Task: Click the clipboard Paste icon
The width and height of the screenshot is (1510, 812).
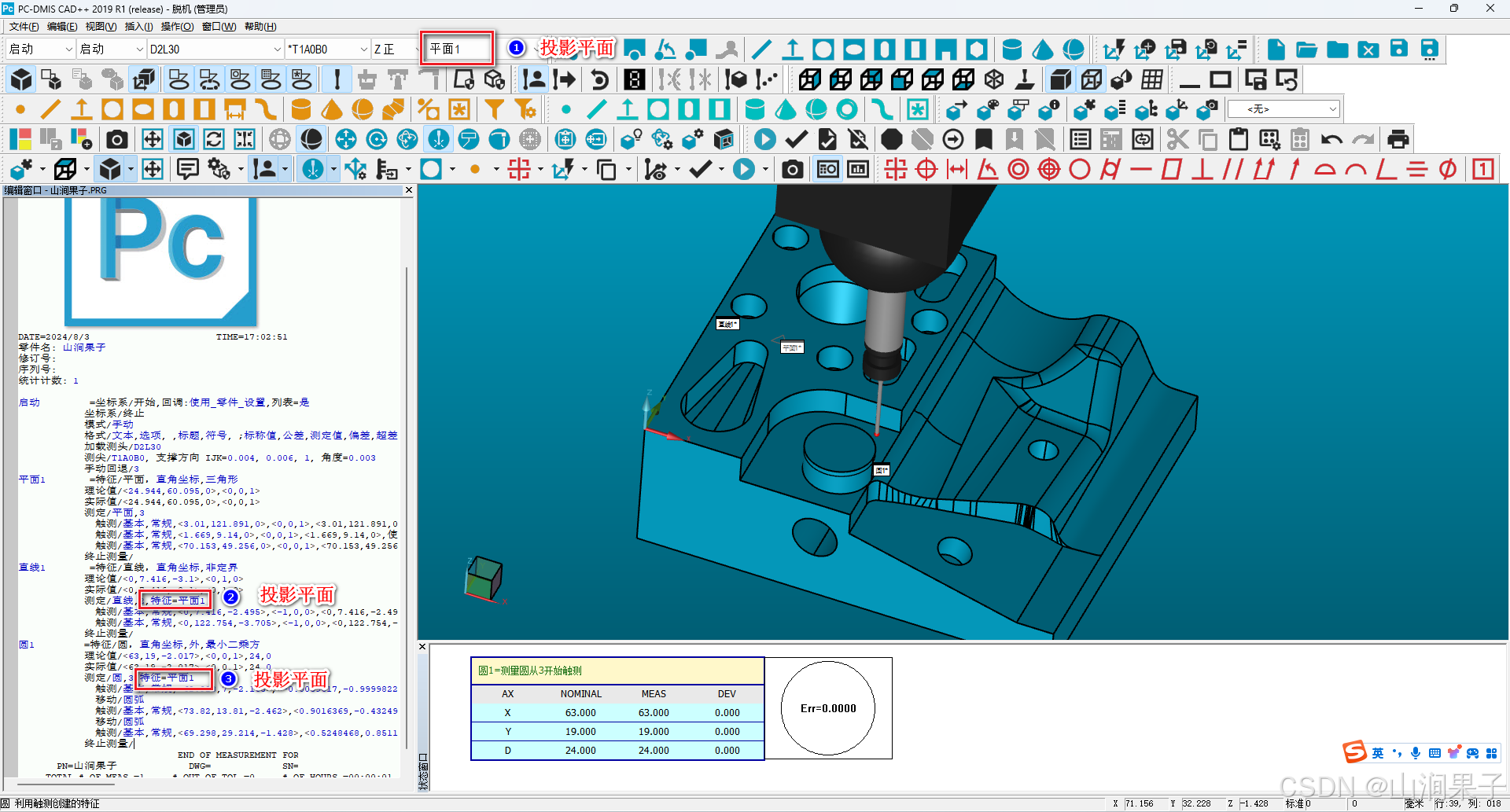Action: pyautogui.click(x=1238, y=139)
